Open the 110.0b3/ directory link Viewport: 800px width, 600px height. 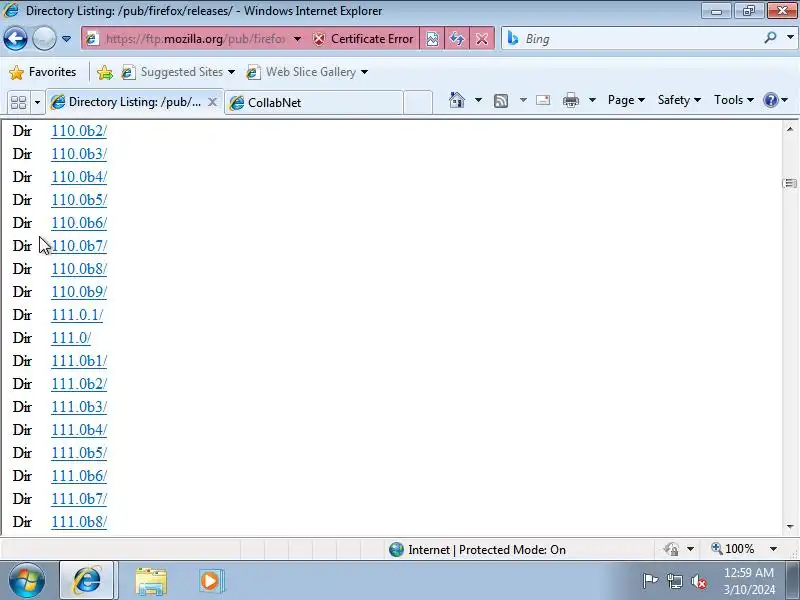(79, 154)
